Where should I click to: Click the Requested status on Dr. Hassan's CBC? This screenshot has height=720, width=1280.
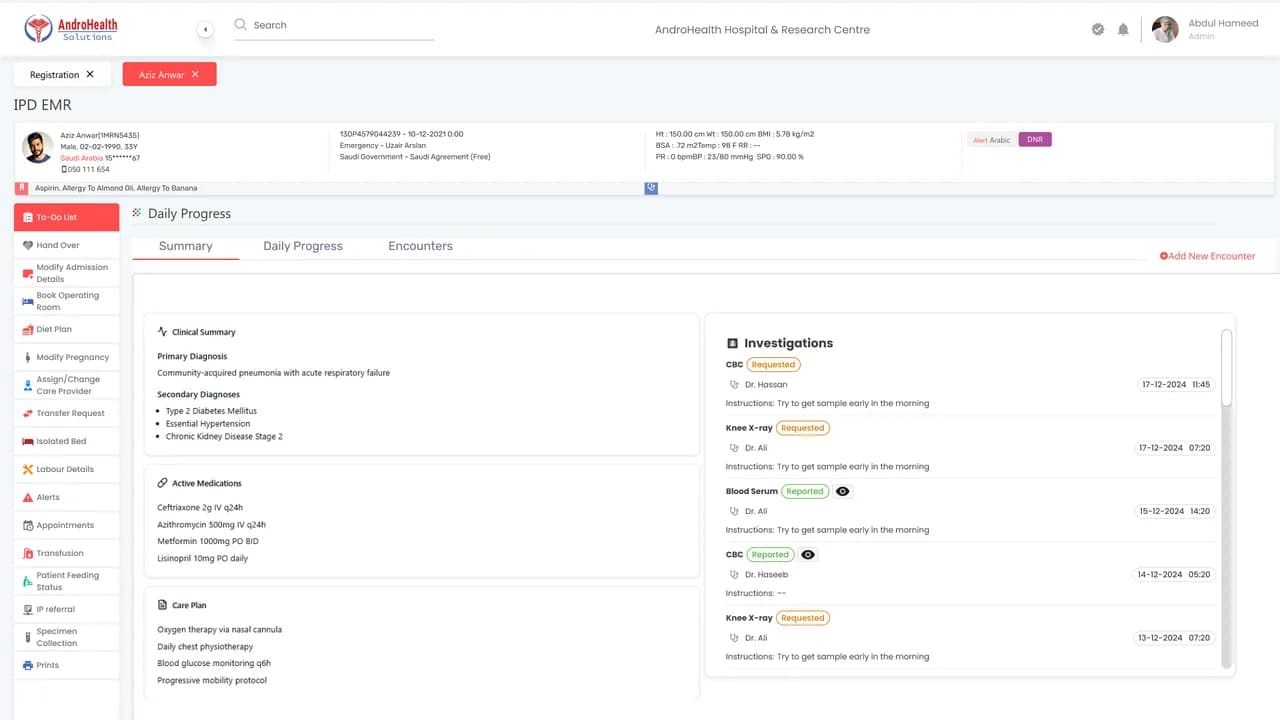773,365
